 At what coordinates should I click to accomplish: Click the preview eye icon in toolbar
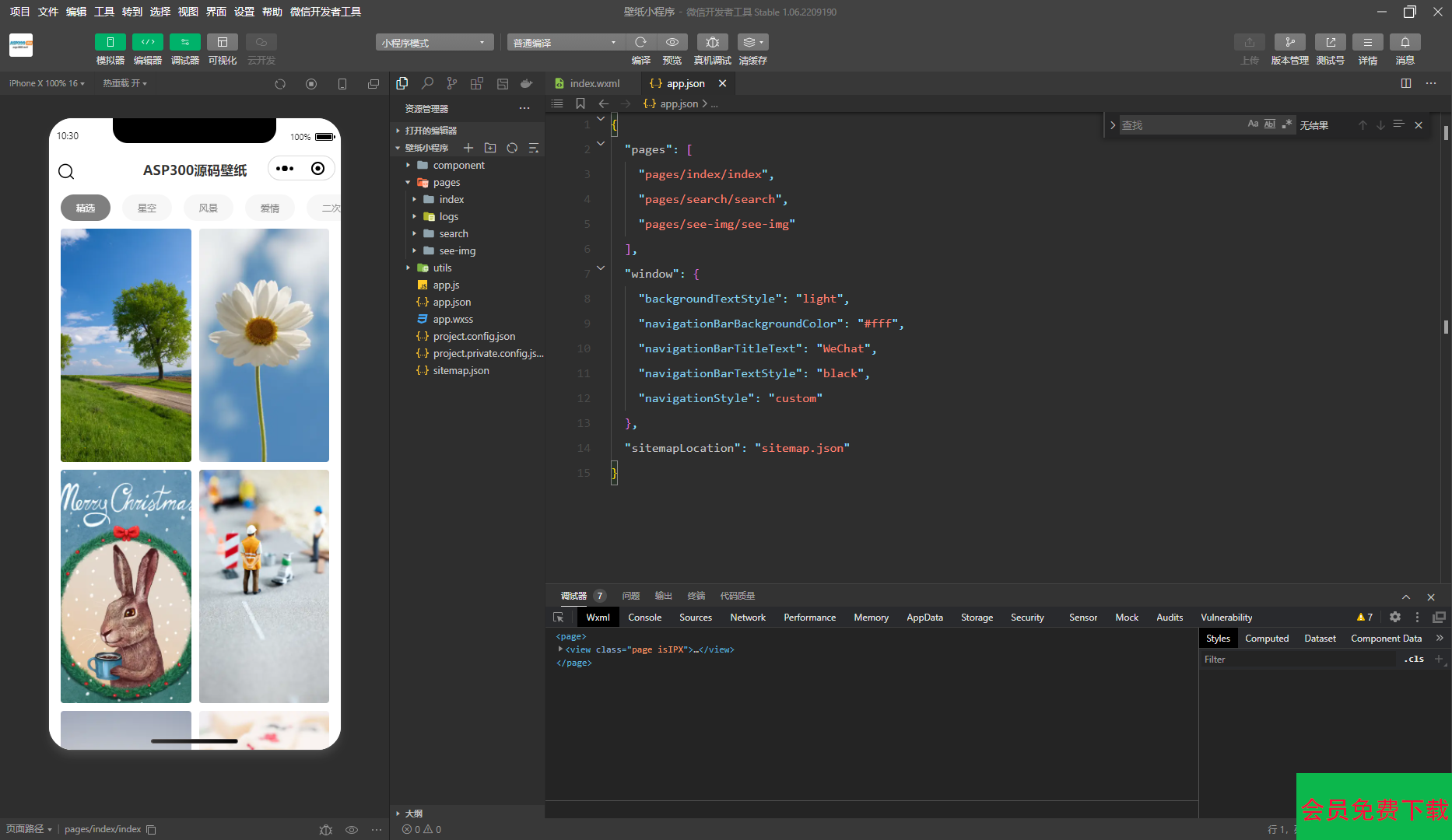coord(672,43)
